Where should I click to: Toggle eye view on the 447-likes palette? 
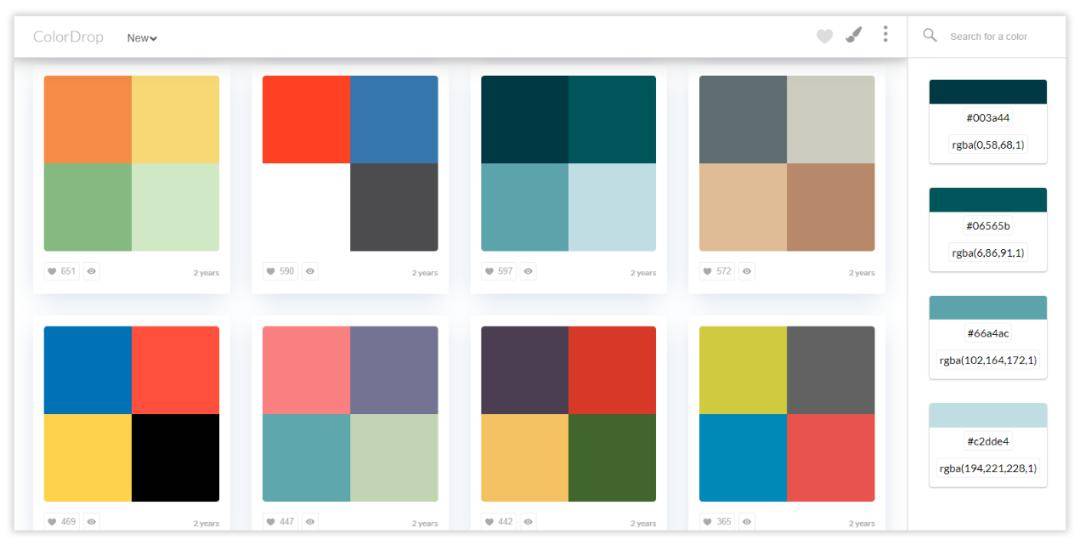click(310, 522)
